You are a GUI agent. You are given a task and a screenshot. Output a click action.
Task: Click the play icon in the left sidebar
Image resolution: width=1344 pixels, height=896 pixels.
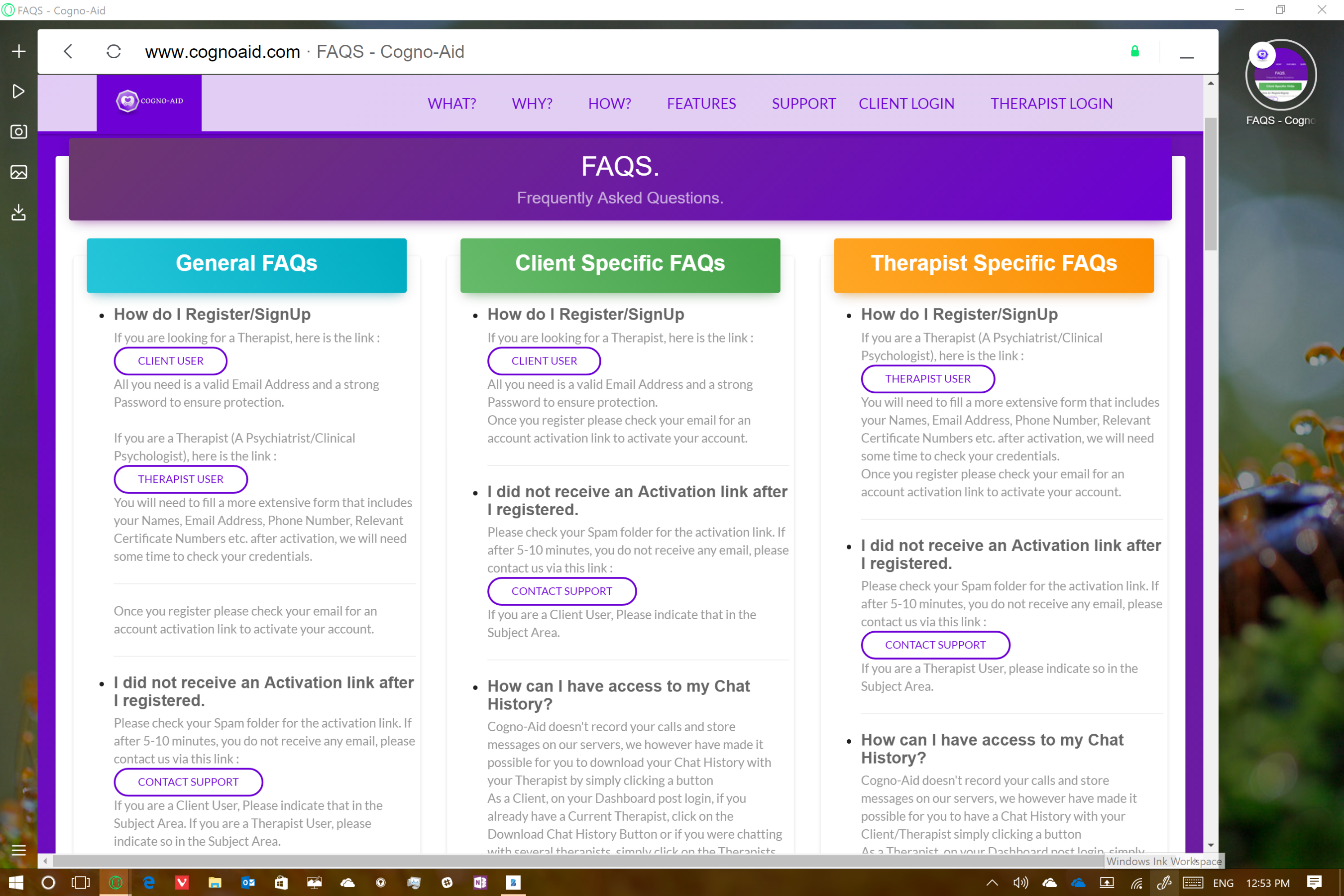coord(19,92)
